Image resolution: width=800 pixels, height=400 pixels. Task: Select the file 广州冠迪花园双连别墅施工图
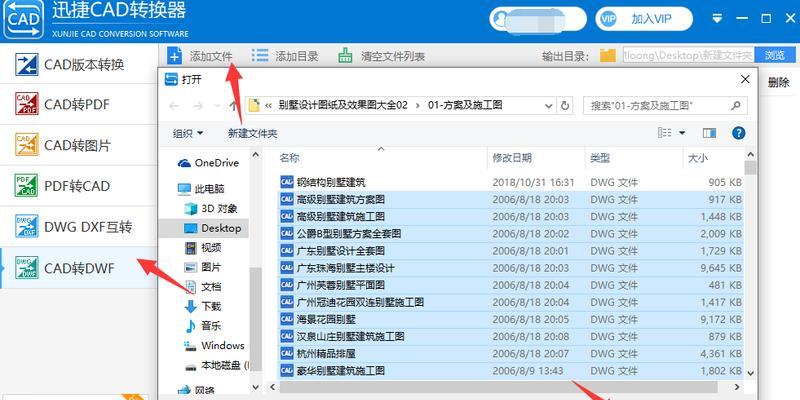click(x=510, y=303)
